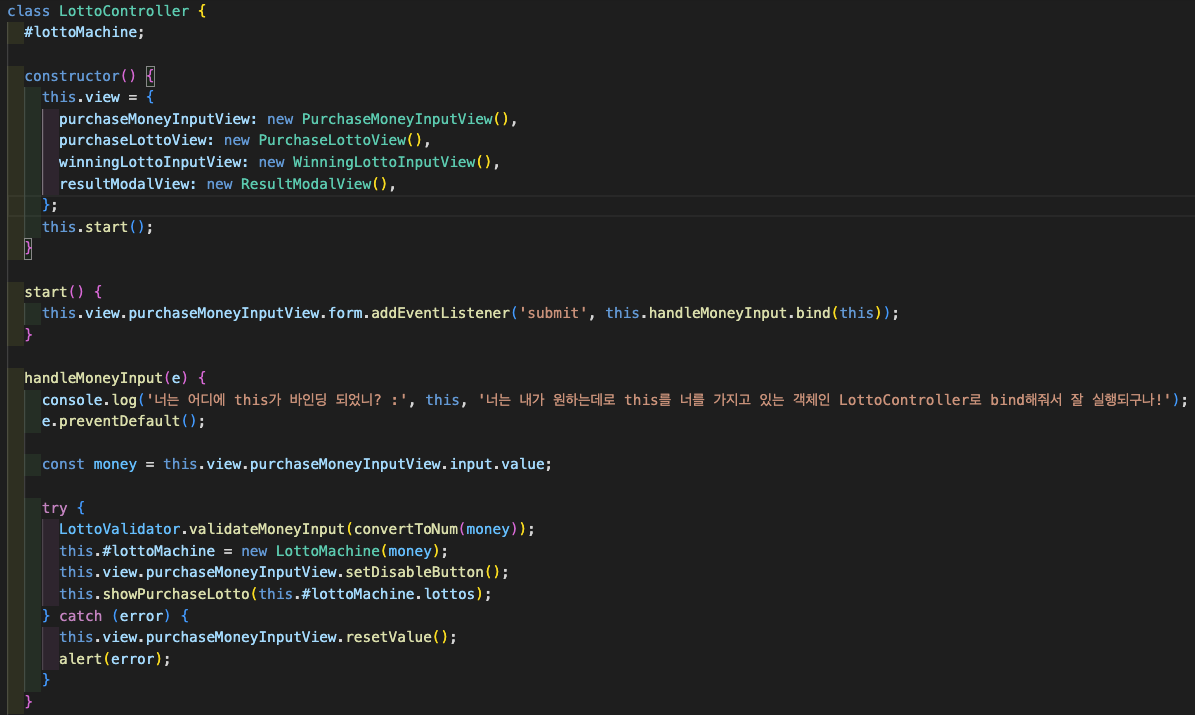Click the WinningLottoInputView class reference
The width and height of the screenshot is (1195, 715).
click(x=383, y=162)
